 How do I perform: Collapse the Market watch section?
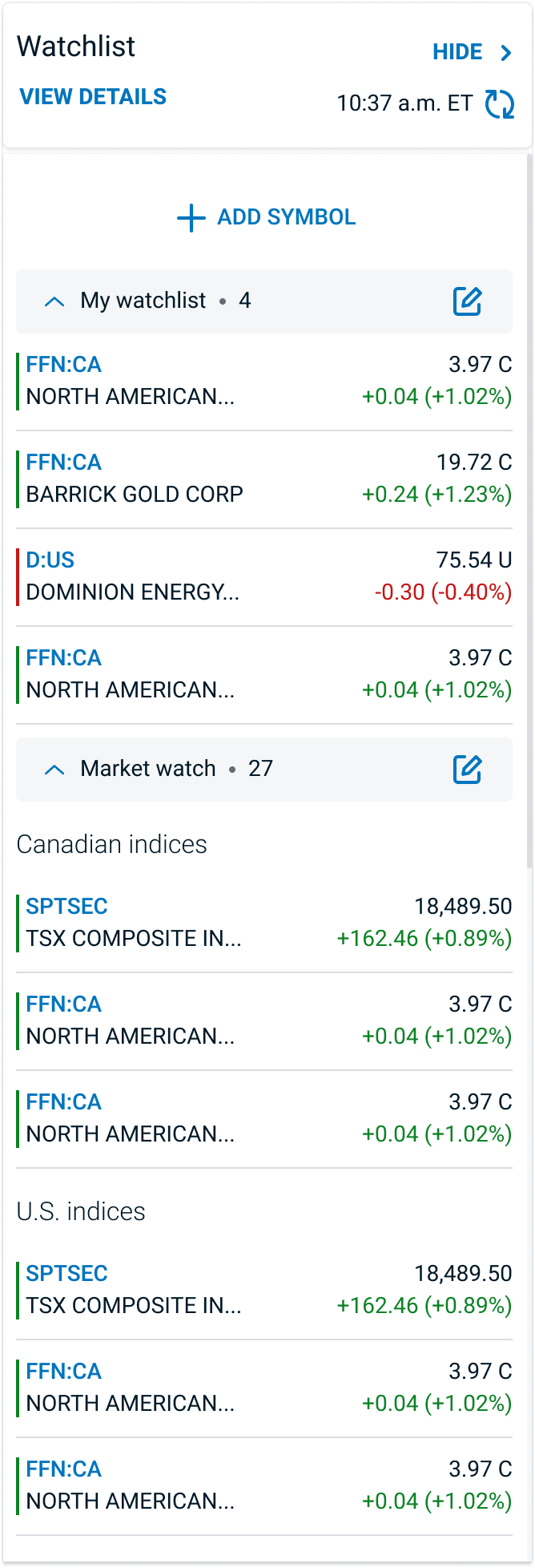pos(54,770)
